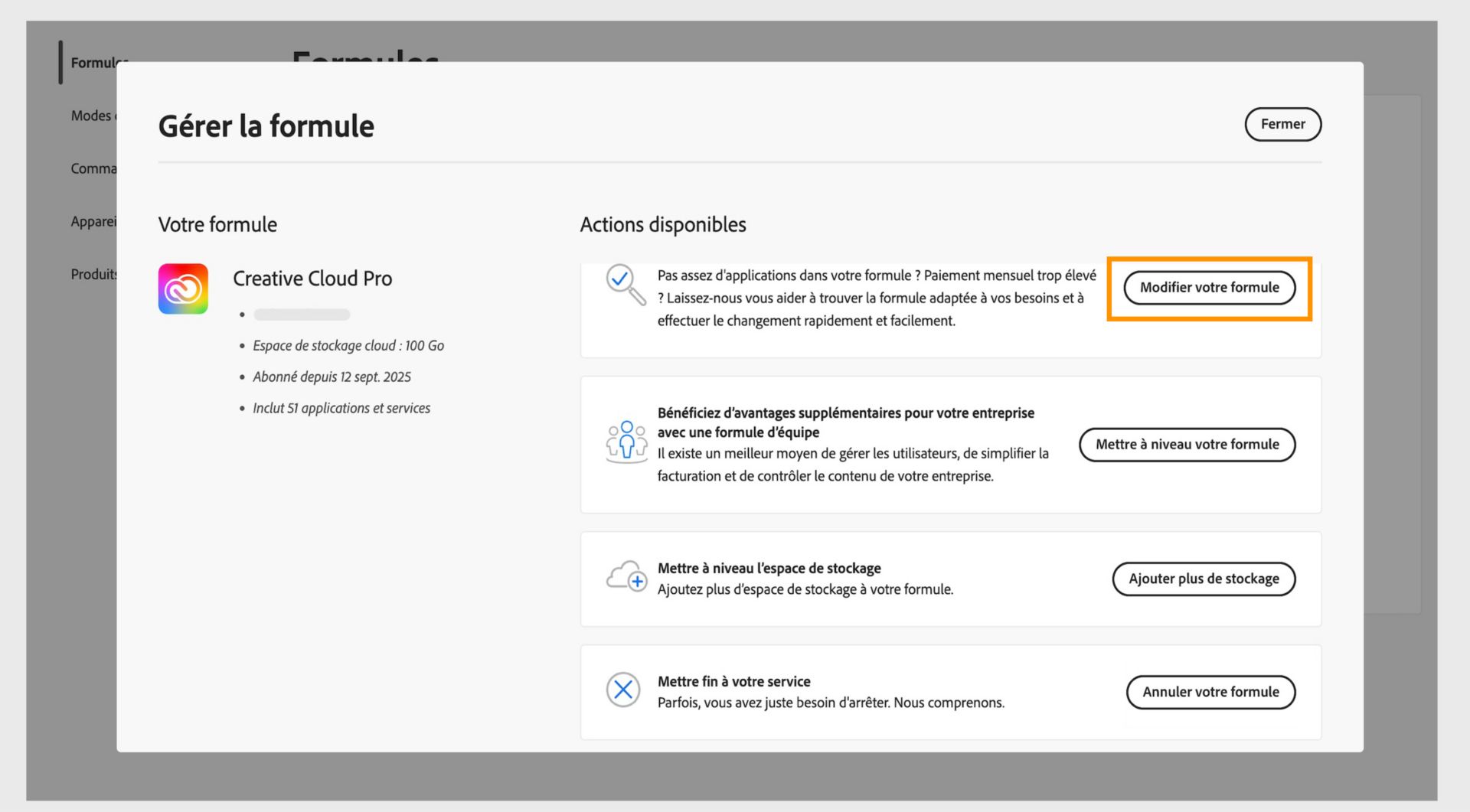Open the Commandes sidebar entry

pos(93,168)
